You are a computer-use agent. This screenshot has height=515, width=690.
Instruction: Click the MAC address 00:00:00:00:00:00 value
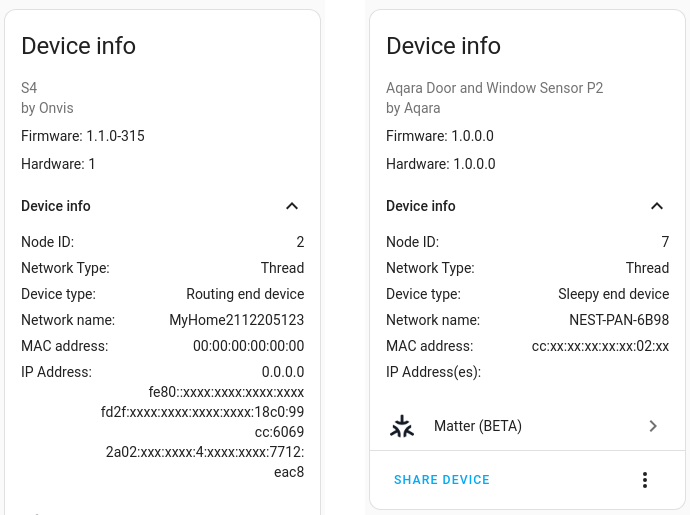248,346
